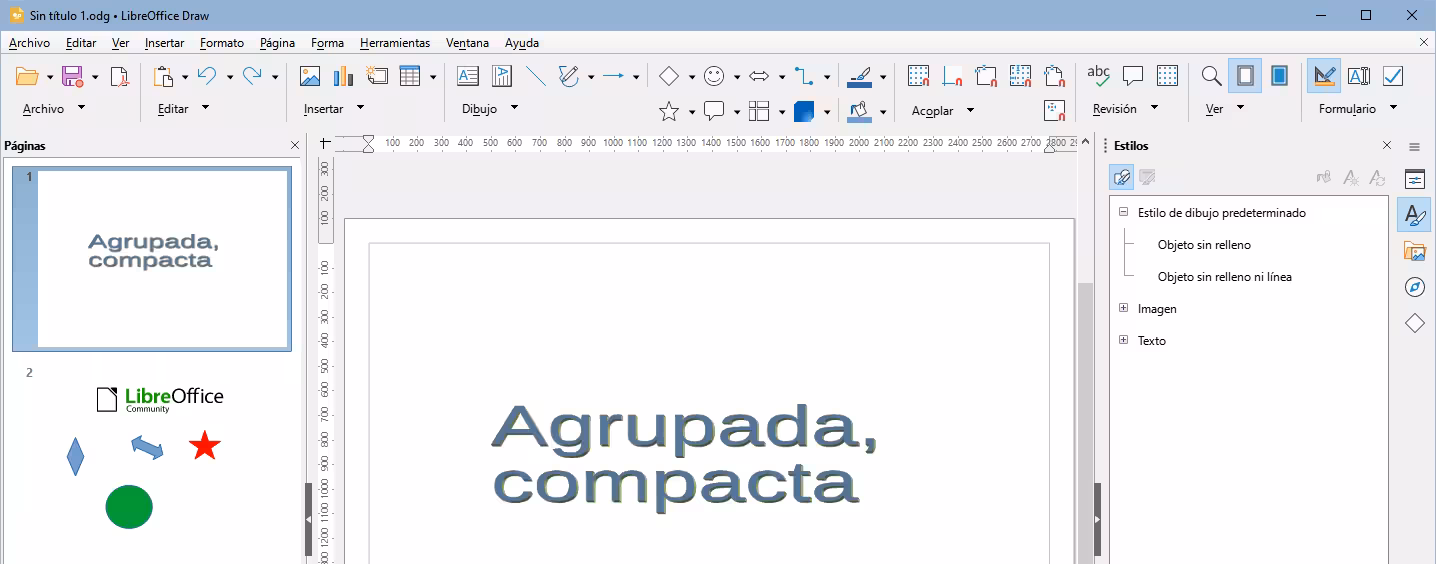The width and height of the screenshot is (1436, 564).
Task: Toggle form Design Mode
Action: coord(1324,76)
